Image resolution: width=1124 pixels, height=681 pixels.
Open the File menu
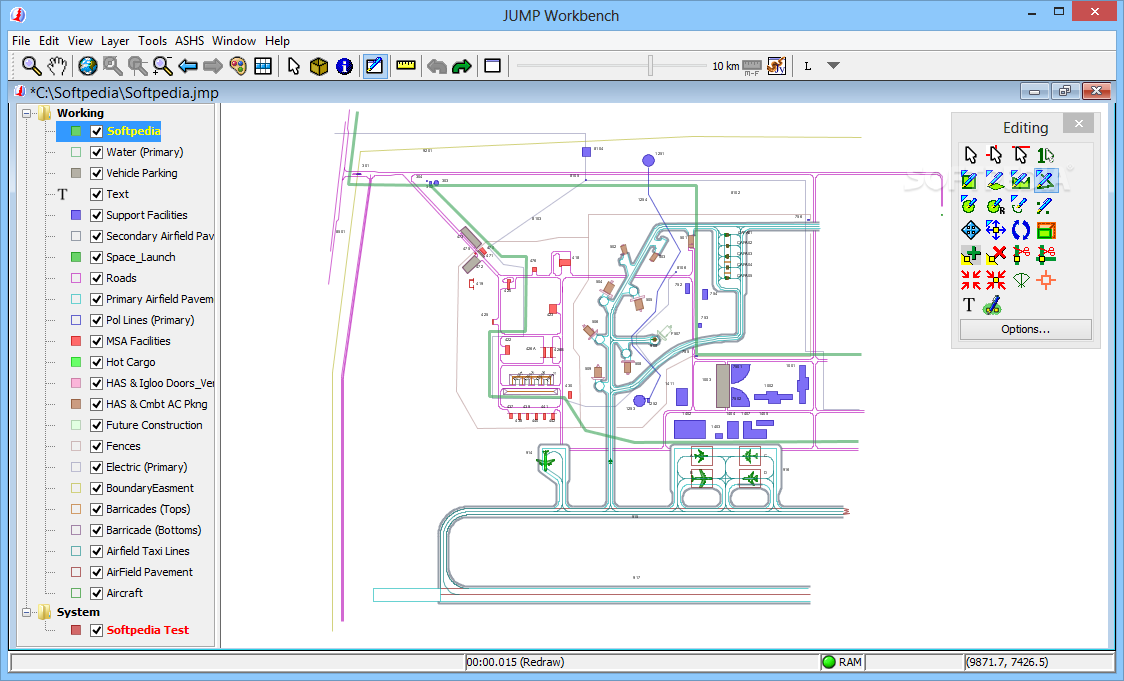(x=21, y=41)
